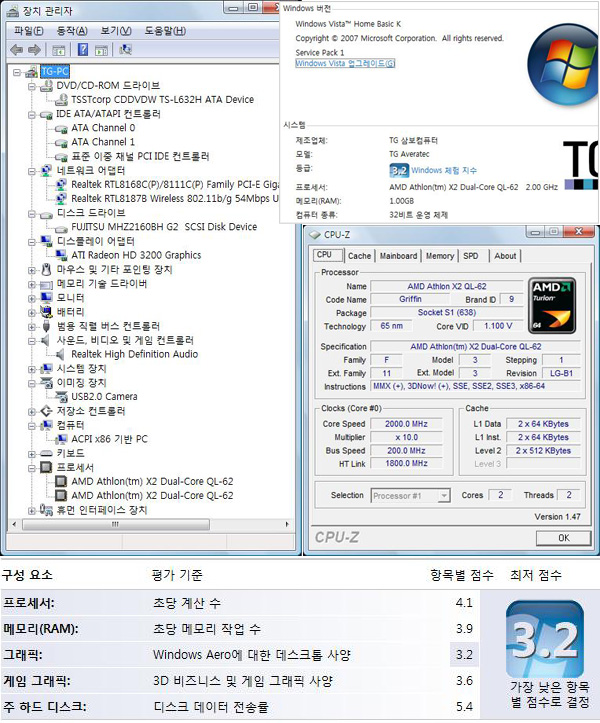This screenshot has height=723, width=600.
Task: Click the ATA Channel 0 device icon
Action: 61,128
